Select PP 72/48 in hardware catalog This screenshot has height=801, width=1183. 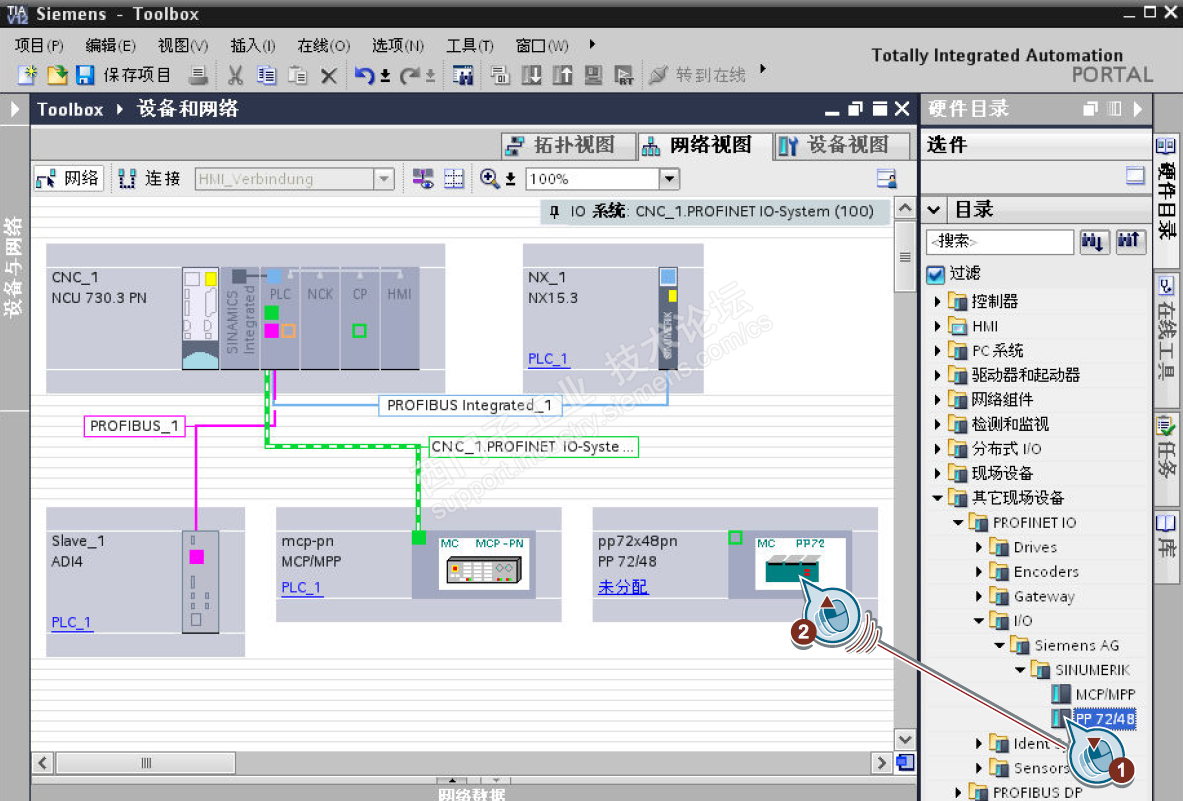tap(1105, 718)
